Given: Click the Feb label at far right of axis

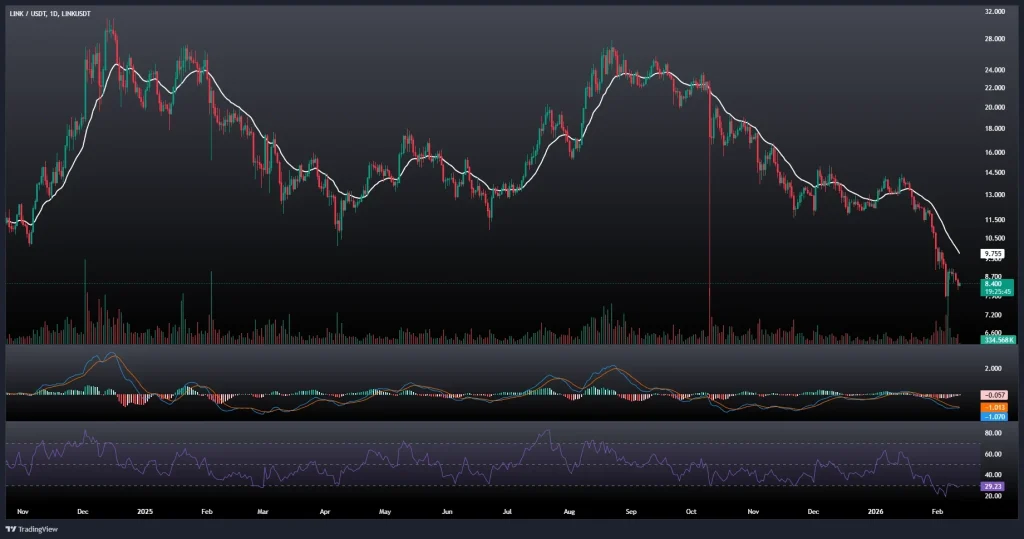Looking at the screenshot, I should (x=937, y=510).
